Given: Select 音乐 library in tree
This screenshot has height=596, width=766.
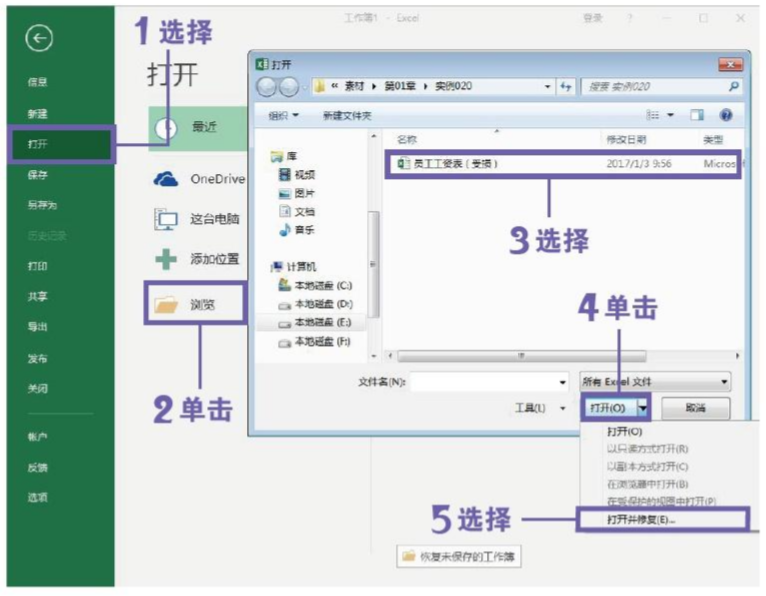Looking at the screenshot, I should tap(297, 230).
